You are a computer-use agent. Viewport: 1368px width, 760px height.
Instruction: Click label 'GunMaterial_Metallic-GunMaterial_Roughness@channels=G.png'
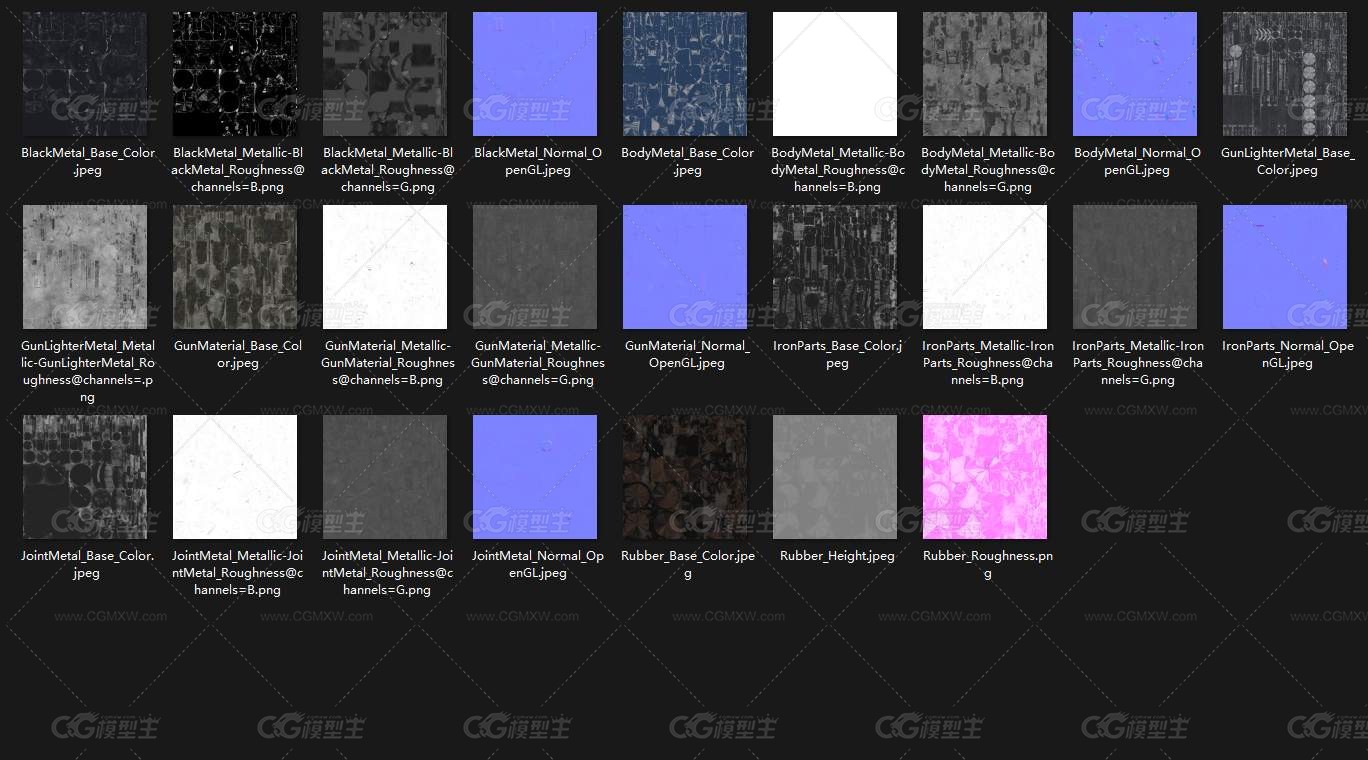tap(538, 363)
